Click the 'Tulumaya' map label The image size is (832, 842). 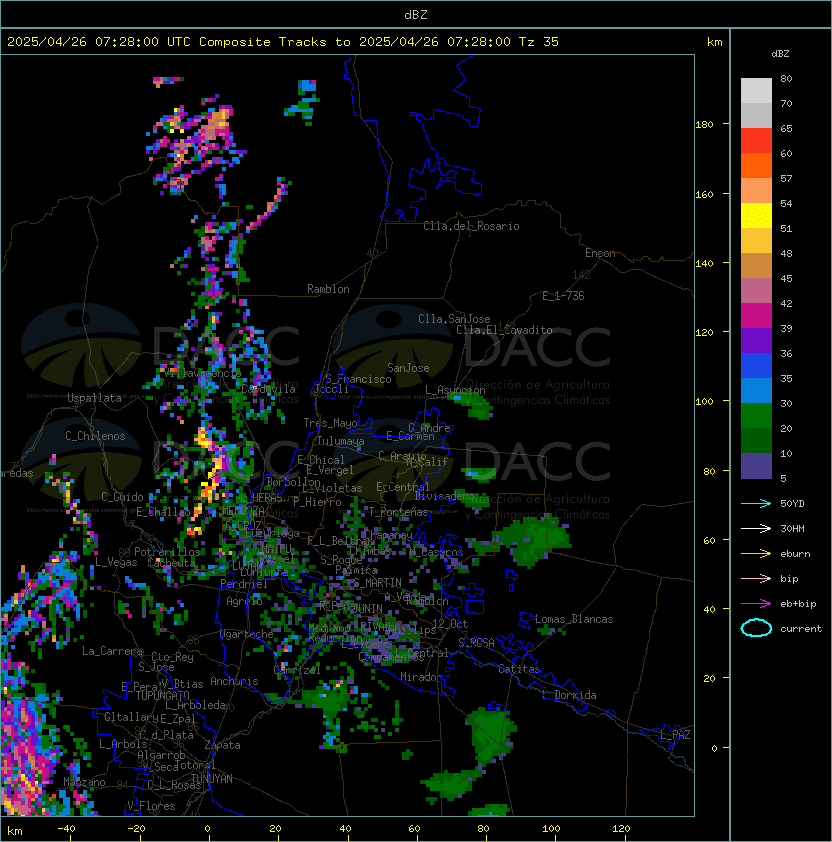[341, 441]
